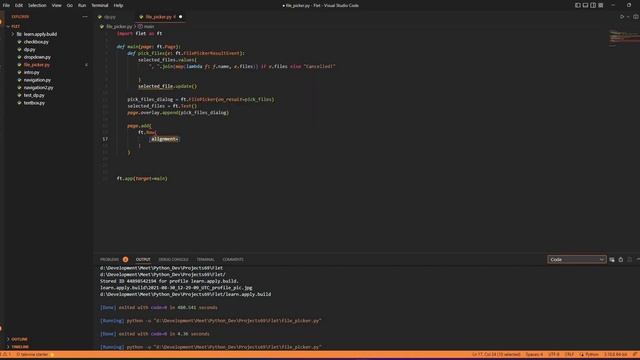Click the code minimap preview
This screenshot has height=360, width=640.
(x=623, y=38)
